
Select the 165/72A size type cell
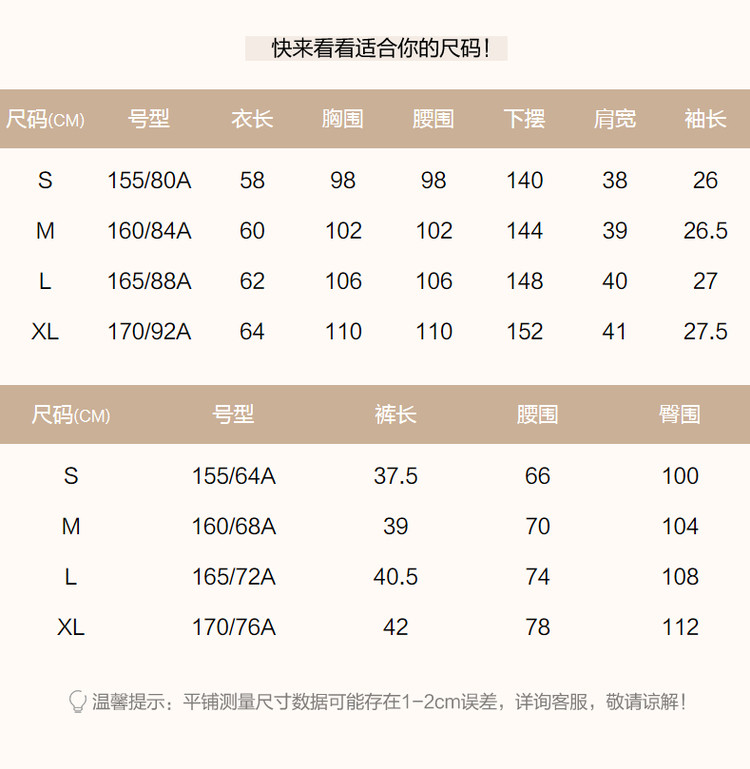point(233,577)
